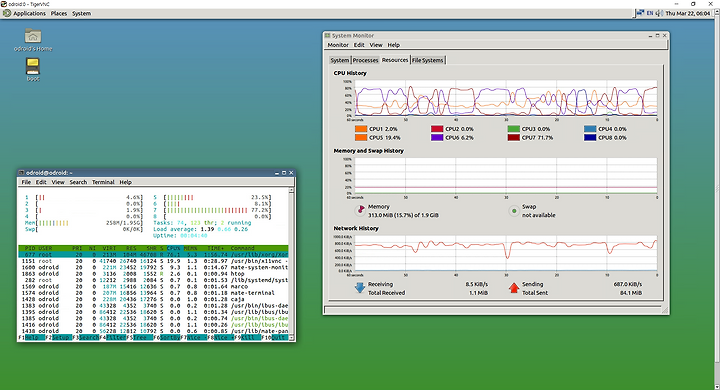
Task: Open the Help menu in terminal window
Action: (x=125, y=182)
